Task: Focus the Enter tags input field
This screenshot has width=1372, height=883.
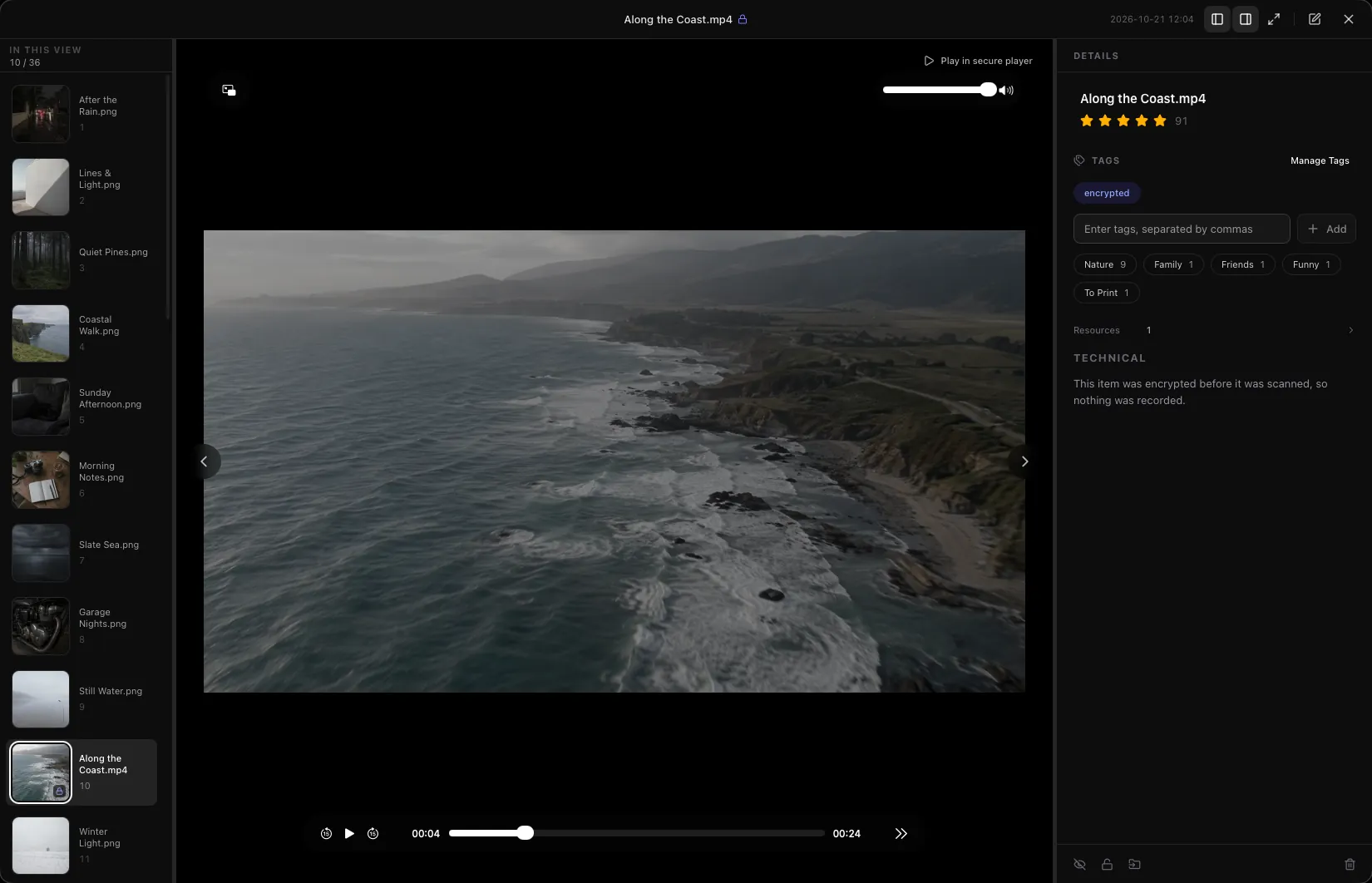Action: (1182, 229)
